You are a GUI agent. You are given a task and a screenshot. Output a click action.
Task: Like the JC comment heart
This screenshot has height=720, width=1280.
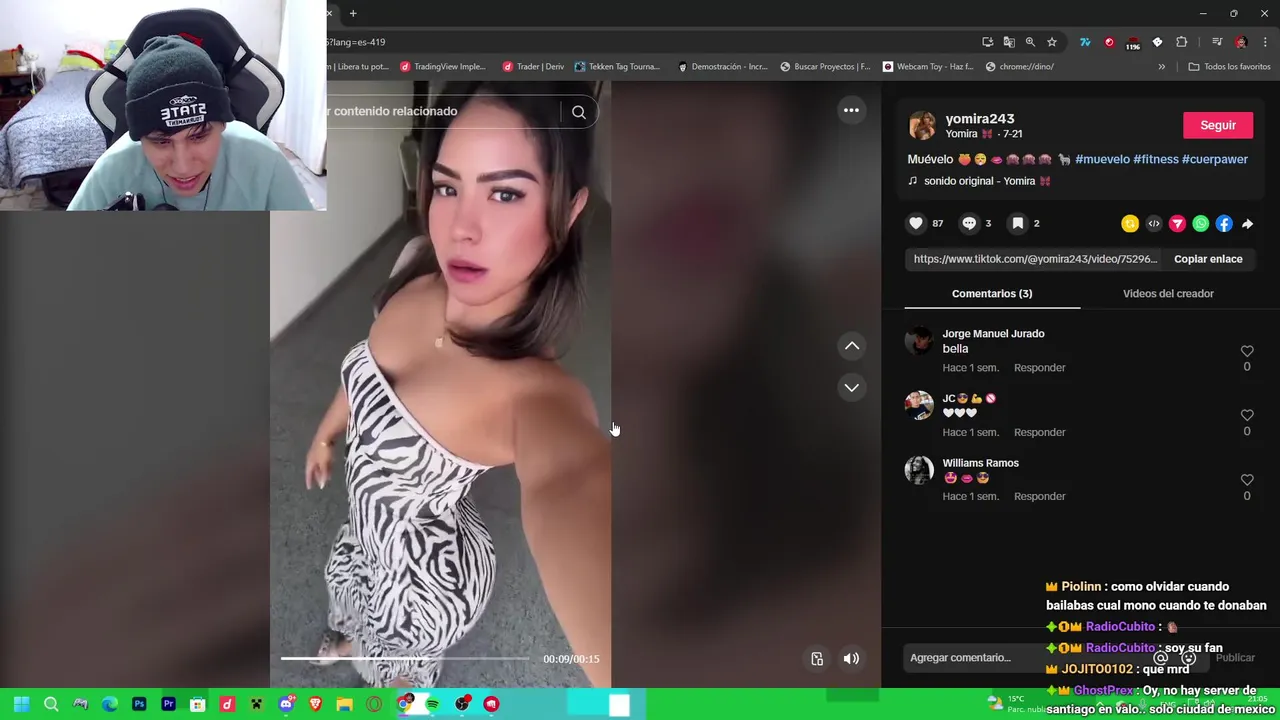[x=1247, y=415]
